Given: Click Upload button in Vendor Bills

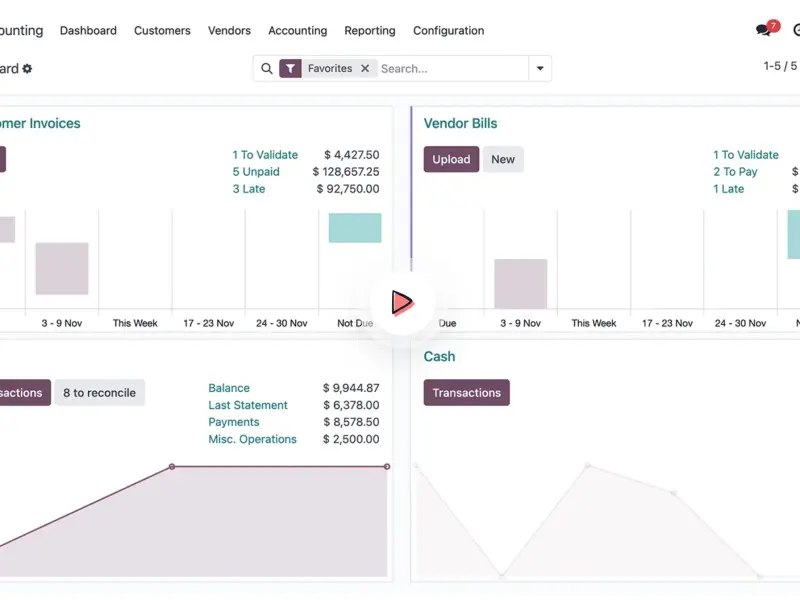Looking at the screenshot, I should pyautogui.click(x=451, y=159).
